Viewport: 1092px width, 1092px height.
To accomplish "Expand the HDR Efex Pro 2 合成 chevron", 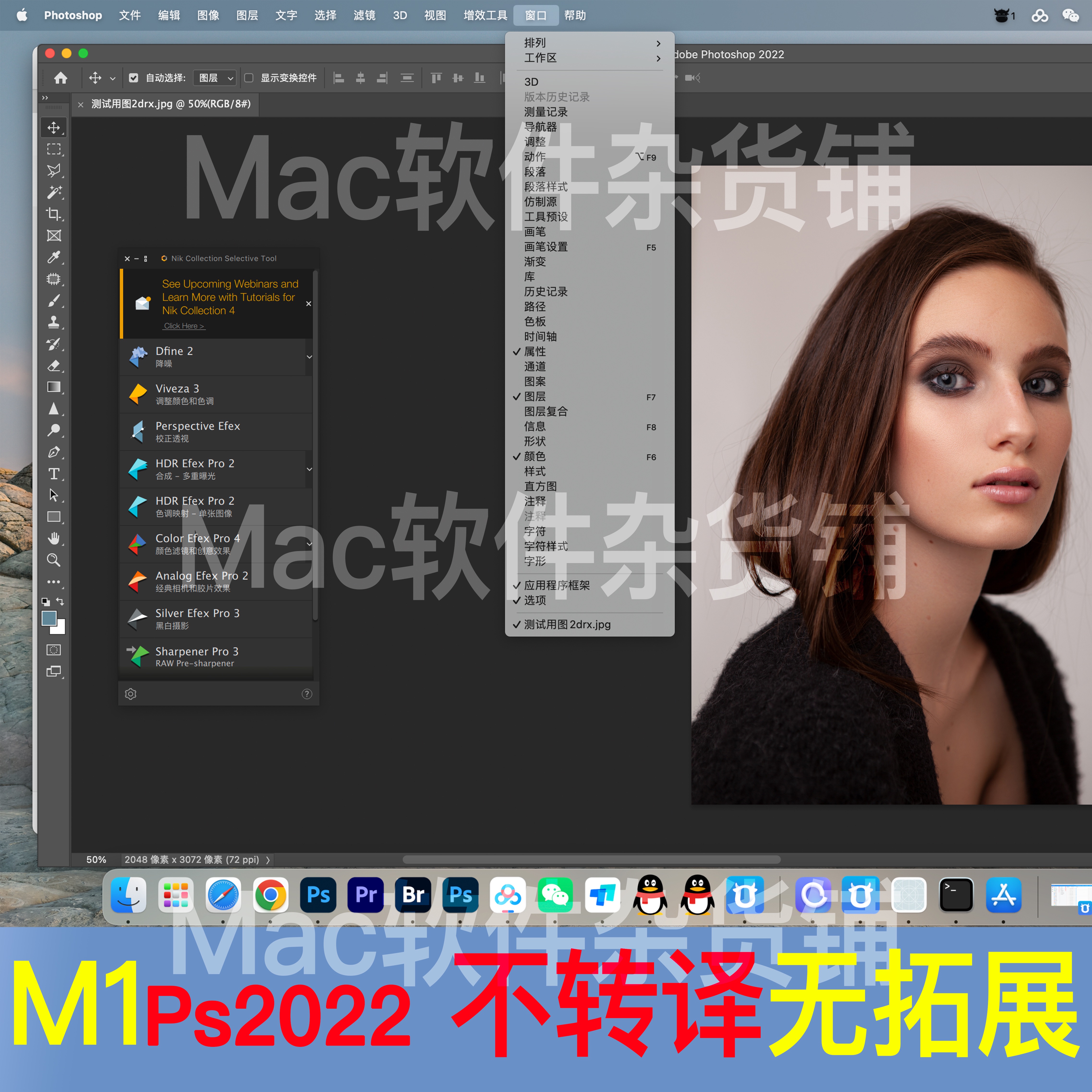I will coord(309,469).
